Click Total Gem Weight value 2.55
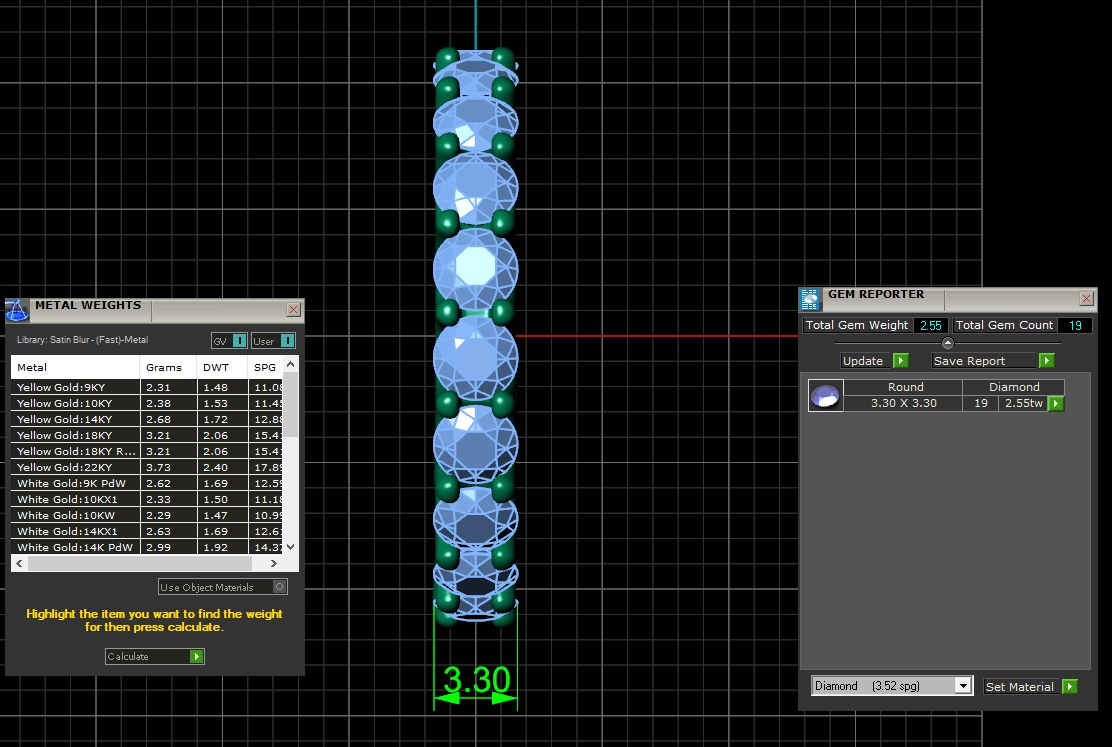The image size is (1112, 747). [x=930, y=325]
